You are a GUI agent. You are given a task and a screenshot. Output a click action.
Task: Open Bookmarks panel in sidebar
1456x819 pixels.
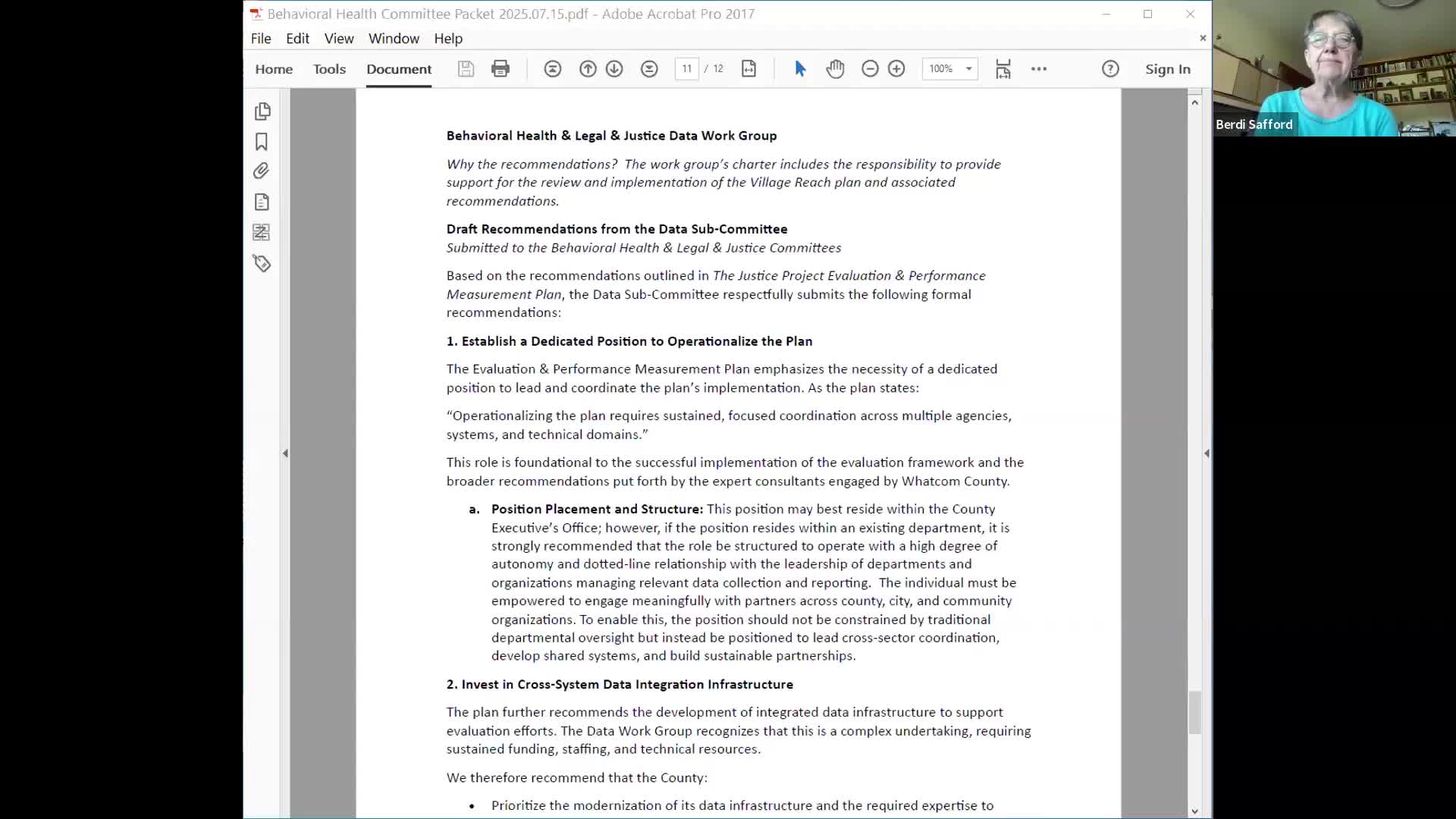click(x=262, y=142)
